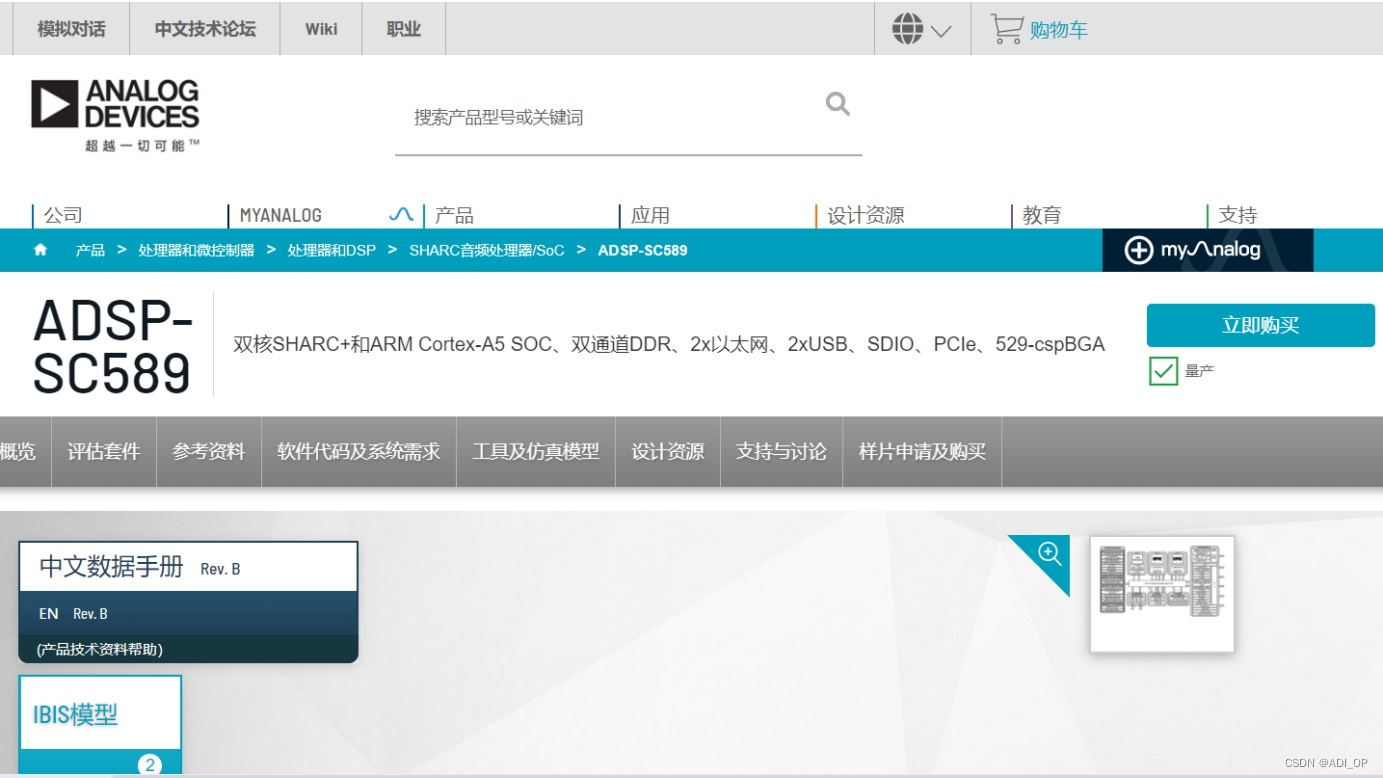This screenshot has width=1383, height=778.
Task: Click the ADSP-SC589 breadcrumb text
Action: pos(643,250)
